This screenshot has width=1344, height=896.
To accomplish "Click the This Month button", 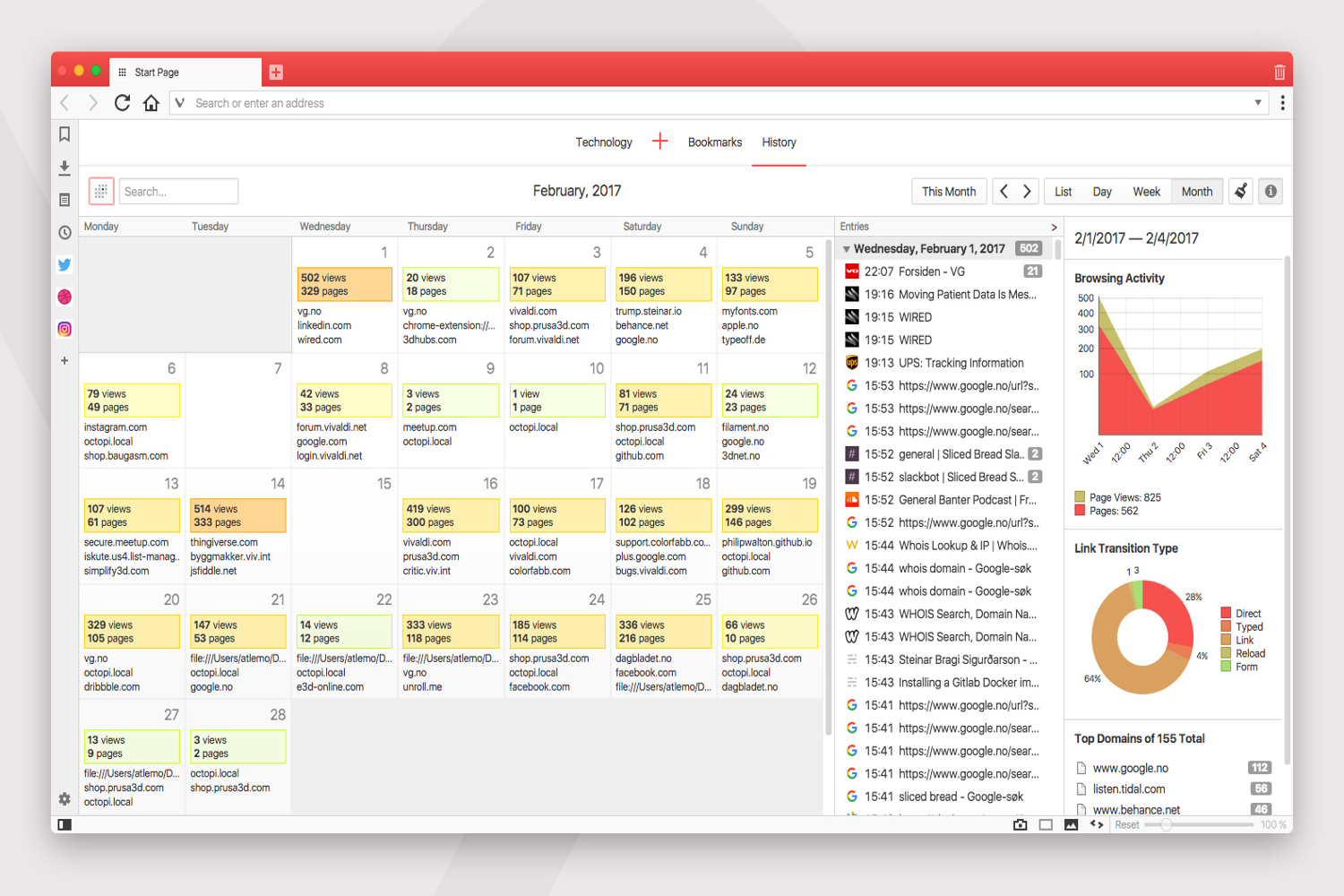I will [x=948, y=192].
